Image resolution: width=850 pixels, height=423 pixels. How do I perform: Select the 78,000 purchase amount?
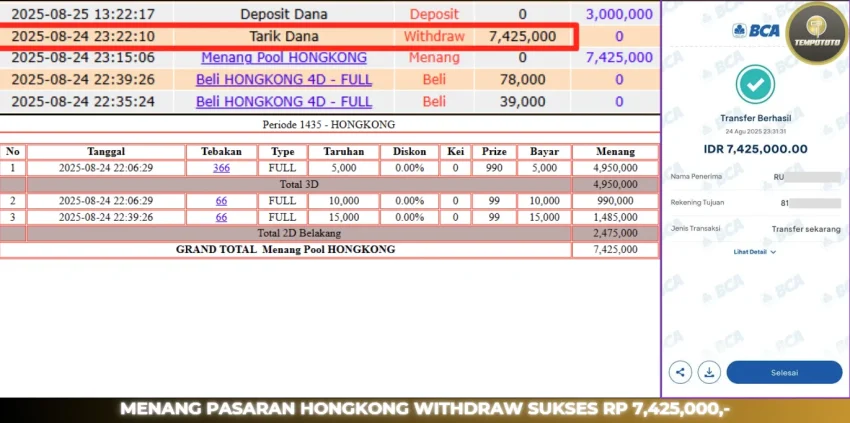(522, 80)
